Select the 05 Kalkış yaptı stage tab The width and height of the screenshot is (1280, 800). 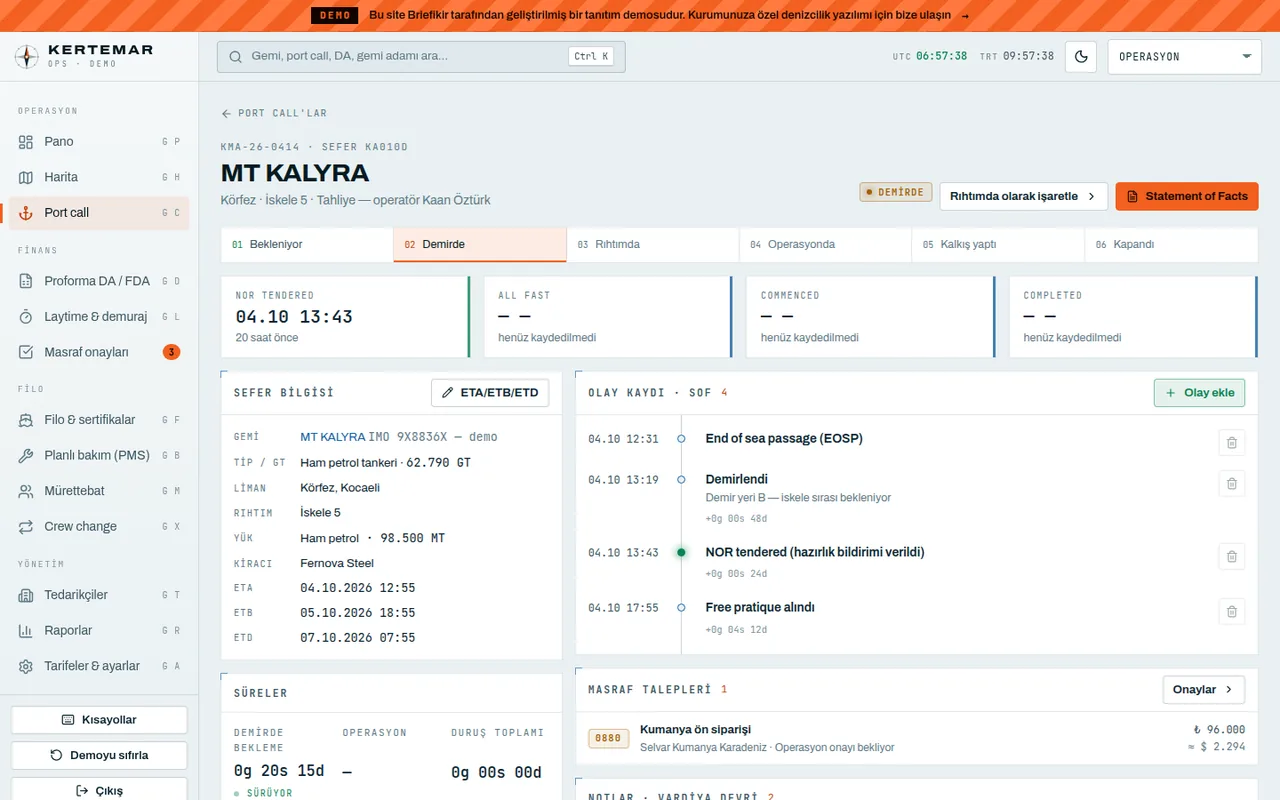pos(998,245)
